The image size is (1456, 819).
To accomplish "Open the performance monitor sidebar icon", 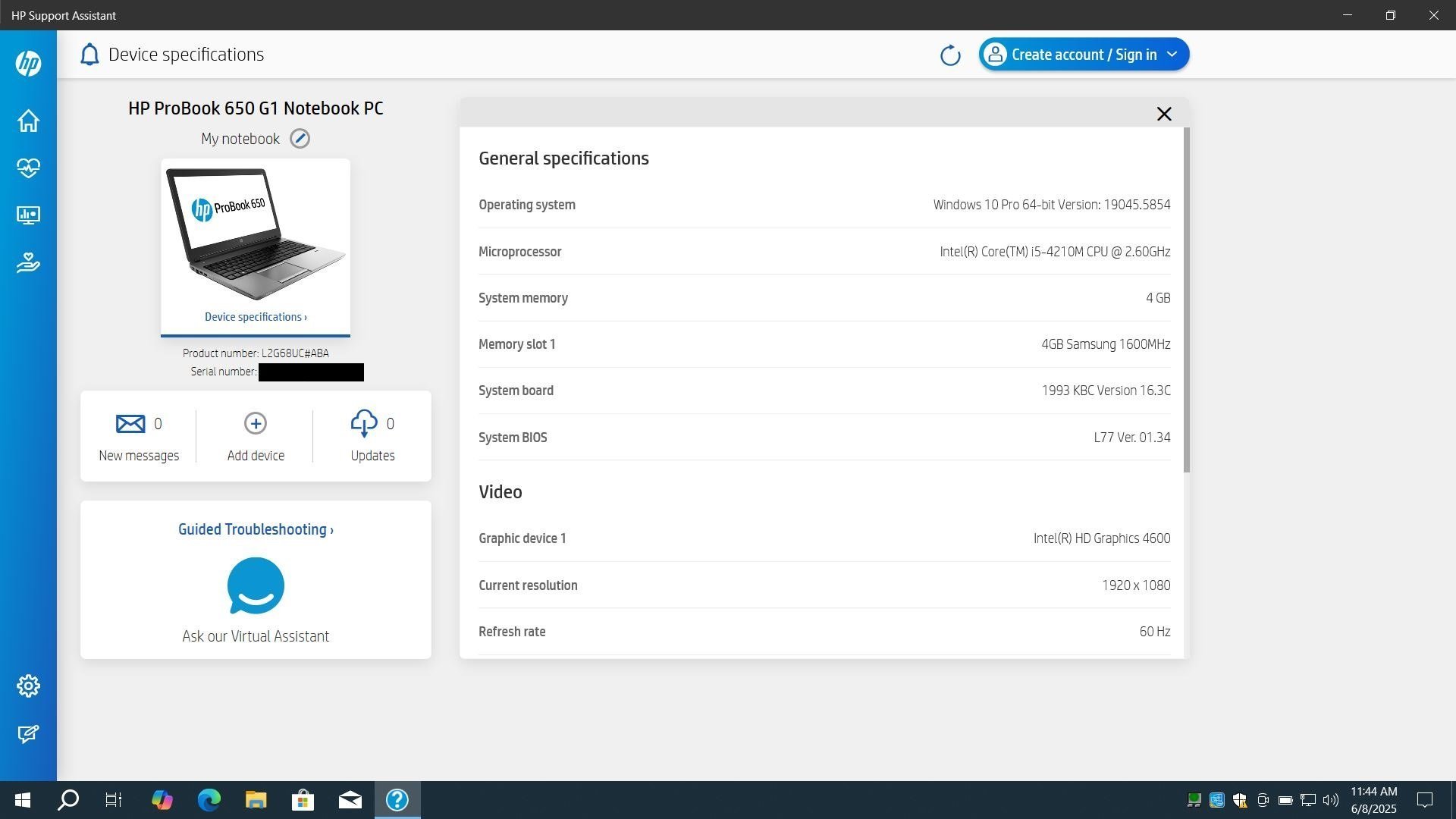I will (x=28, y=215).
